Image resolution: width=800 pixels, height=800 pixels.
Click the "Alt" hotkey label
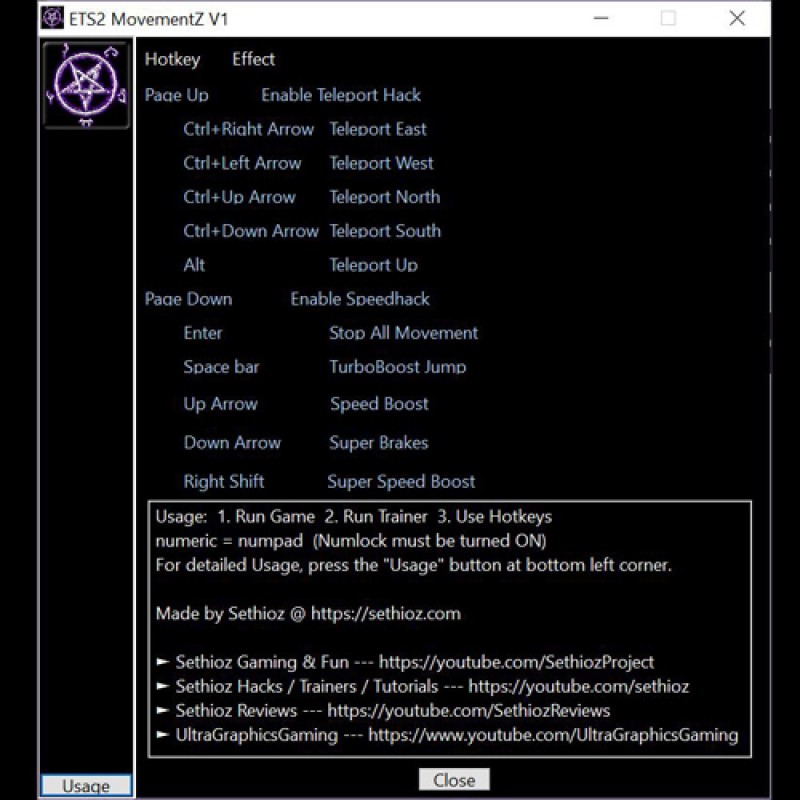[x=194, y=265]
